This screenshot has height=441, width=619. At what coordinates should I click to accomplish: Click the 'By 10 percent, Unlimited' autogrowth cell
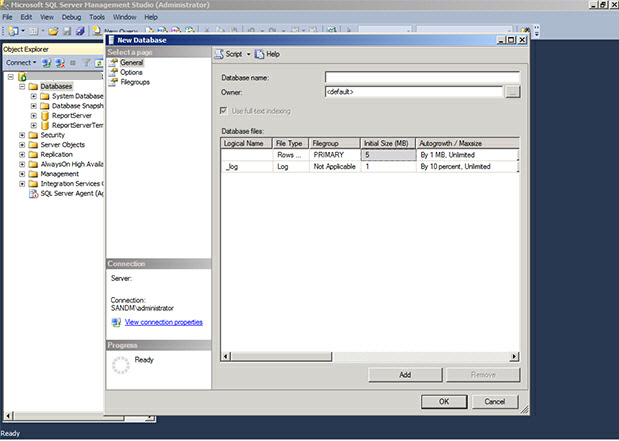tap(467, 167)
